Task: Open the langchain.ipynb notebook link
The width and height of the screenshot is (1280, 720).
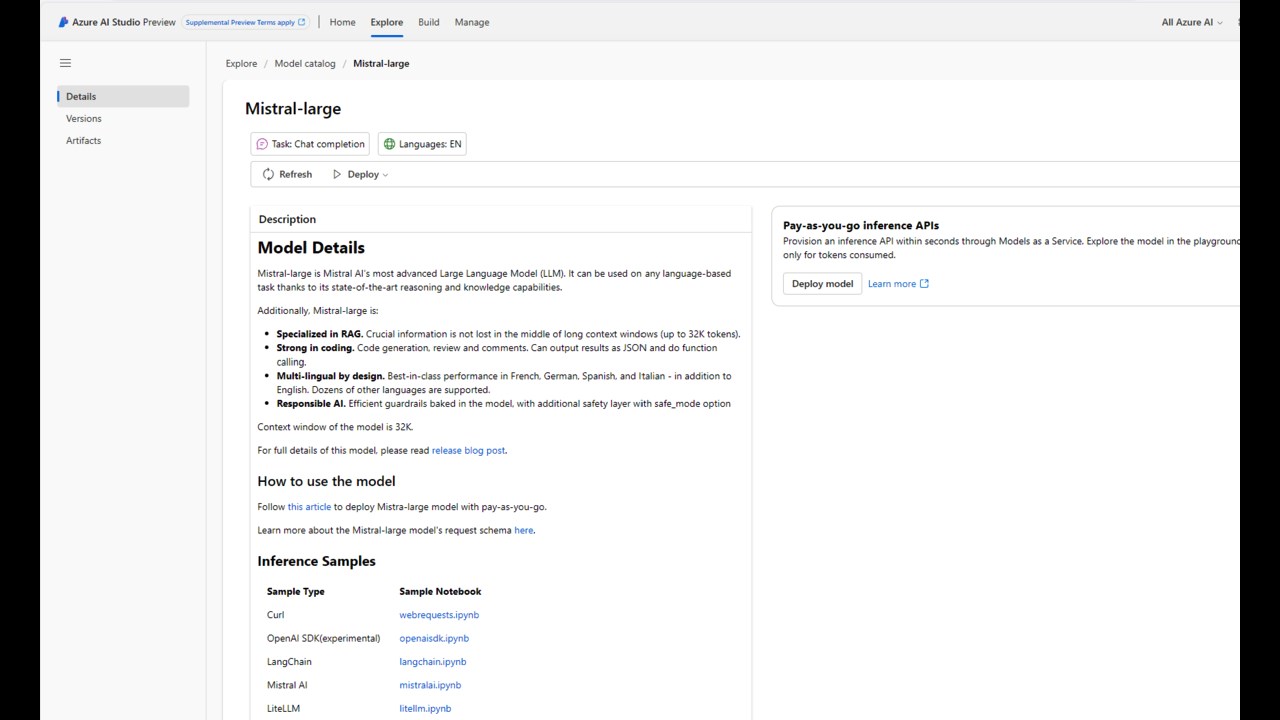Action: [433, 662]
